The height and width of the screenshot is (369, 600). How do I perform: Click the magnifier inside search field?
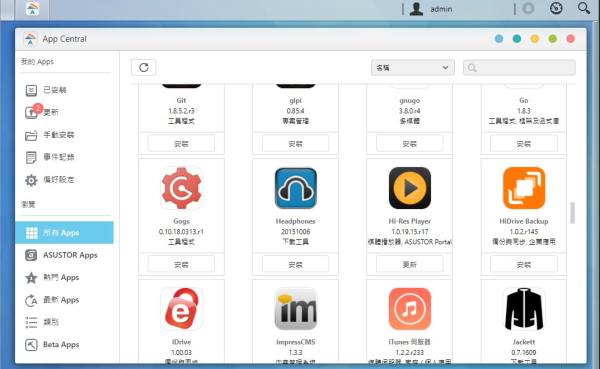tap(472, 68)
